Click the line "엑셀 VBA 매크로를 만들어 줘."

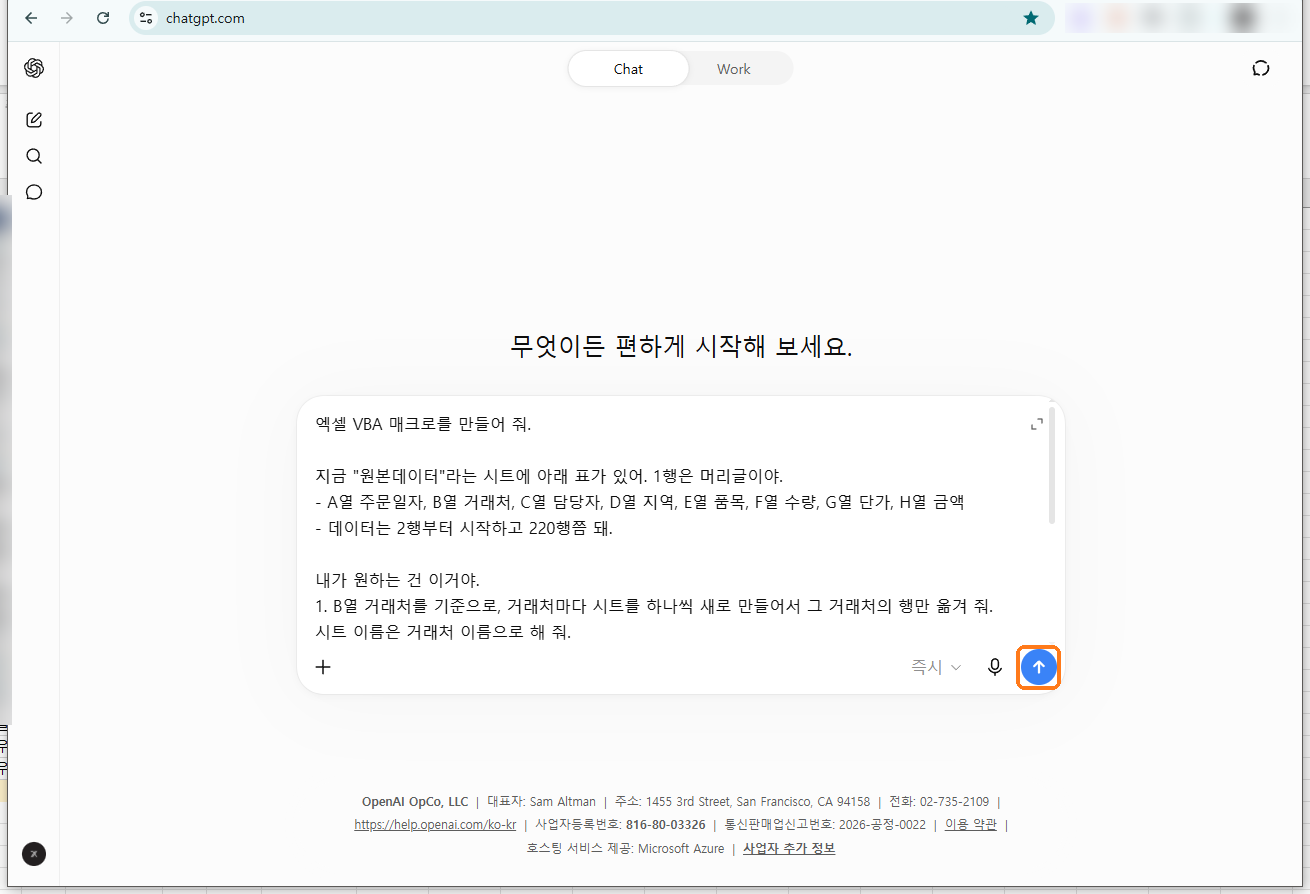[424, 424]
